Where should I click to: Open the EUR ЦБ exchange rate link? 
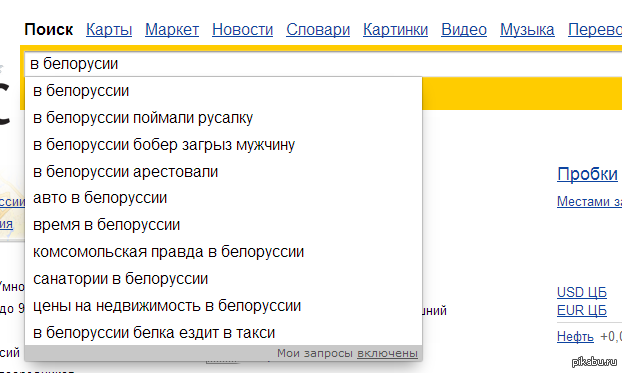click(x=582, y=310)
